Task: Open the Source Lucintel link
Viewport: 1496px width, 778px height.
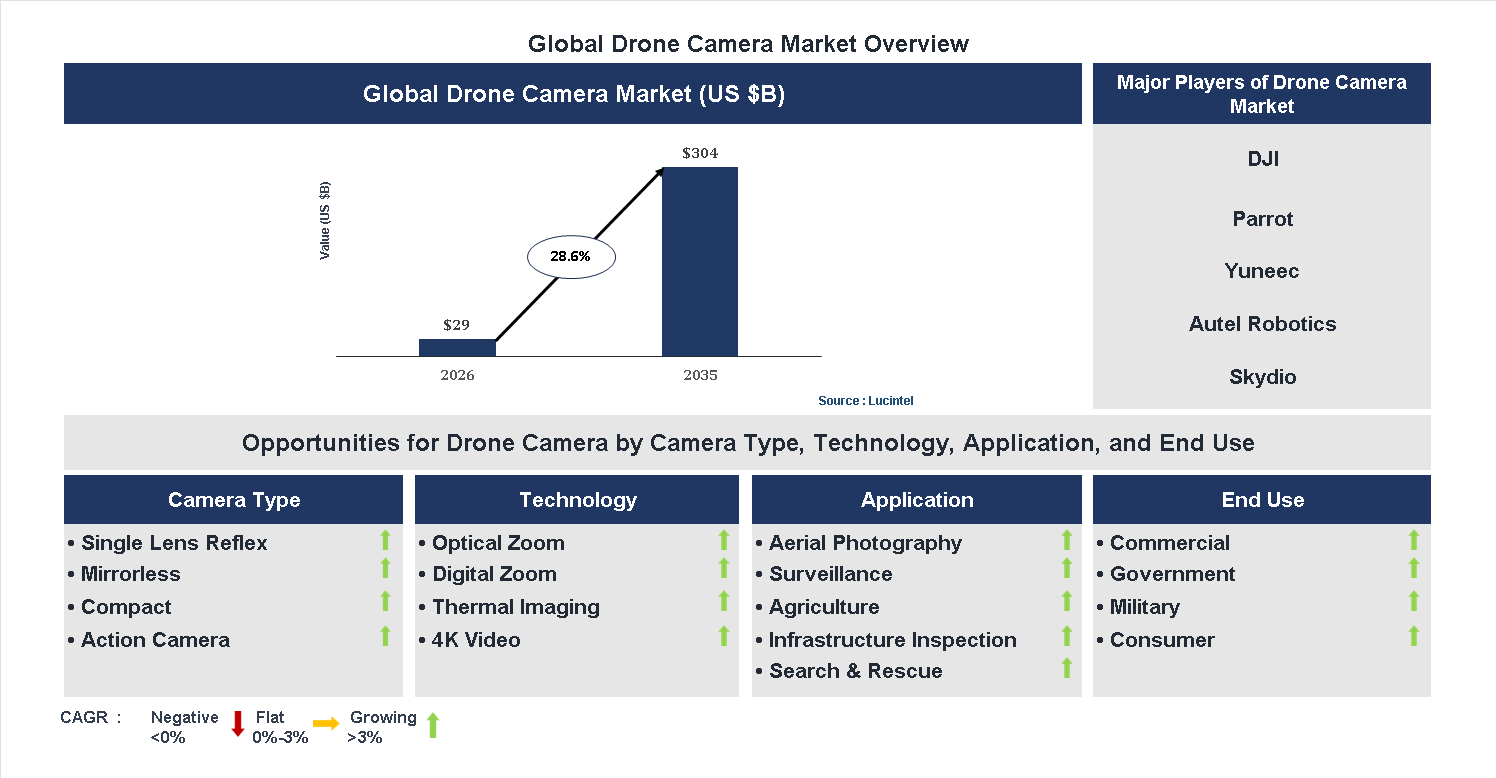Action: pos(865,400)
